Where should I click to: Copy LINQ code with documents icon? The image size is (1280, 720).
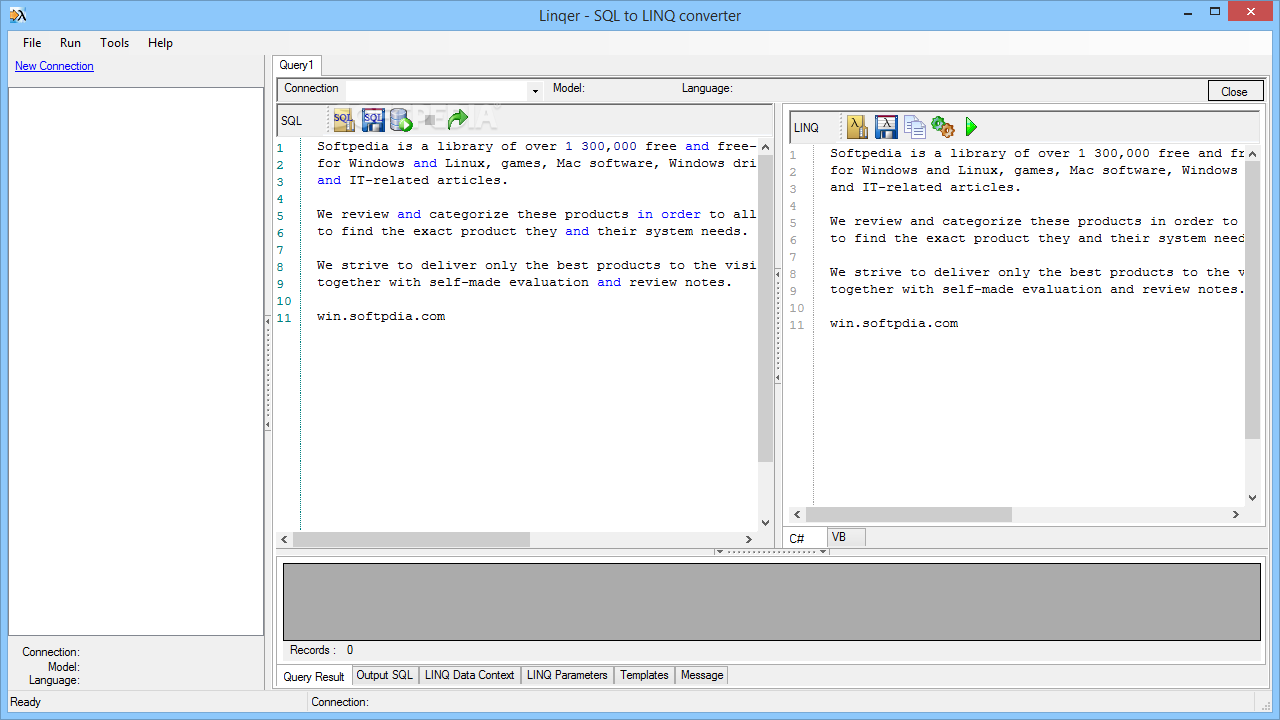click(x=914, y=127)
